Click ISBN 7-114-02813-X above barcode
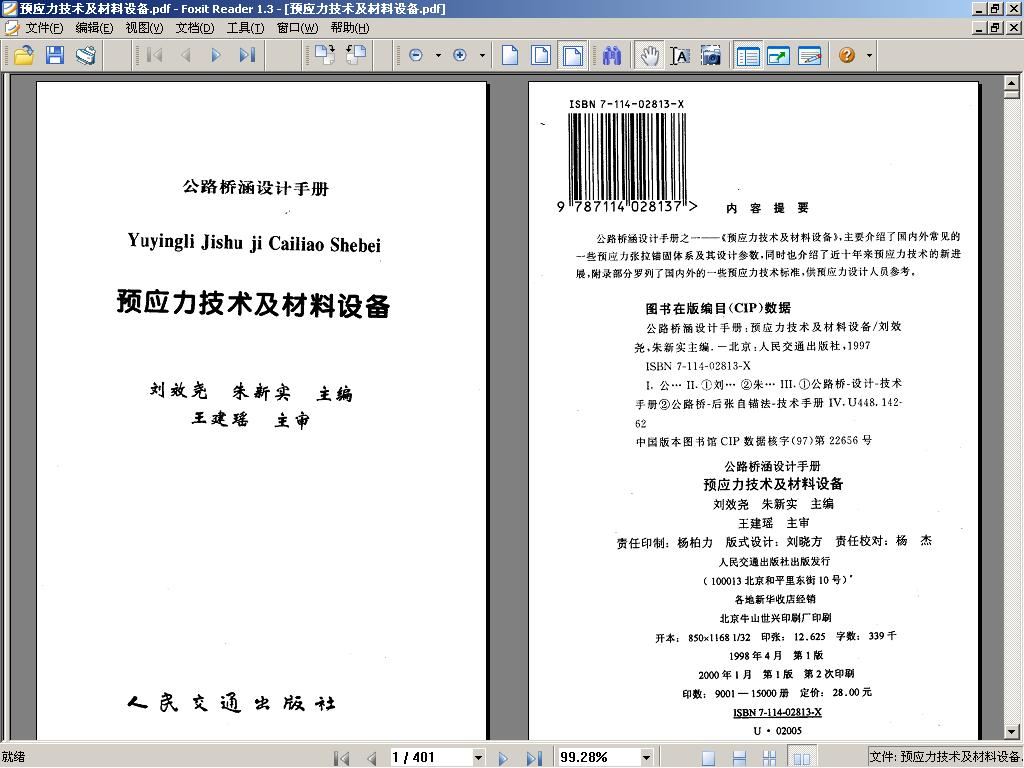 [x=626, y=104]
